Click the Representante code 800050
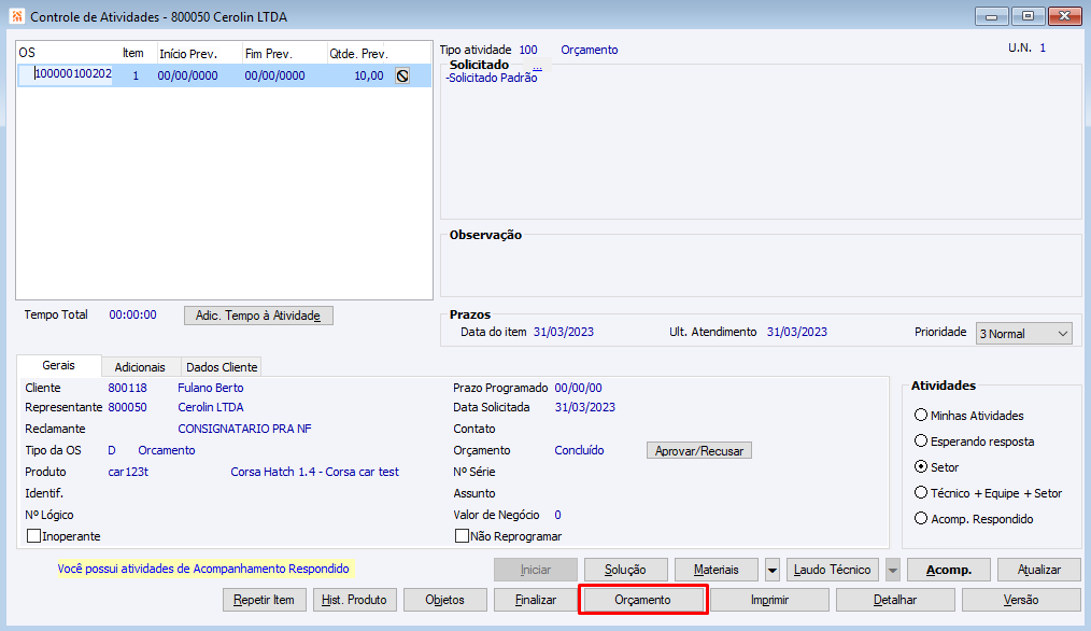 tap(127, 407)
